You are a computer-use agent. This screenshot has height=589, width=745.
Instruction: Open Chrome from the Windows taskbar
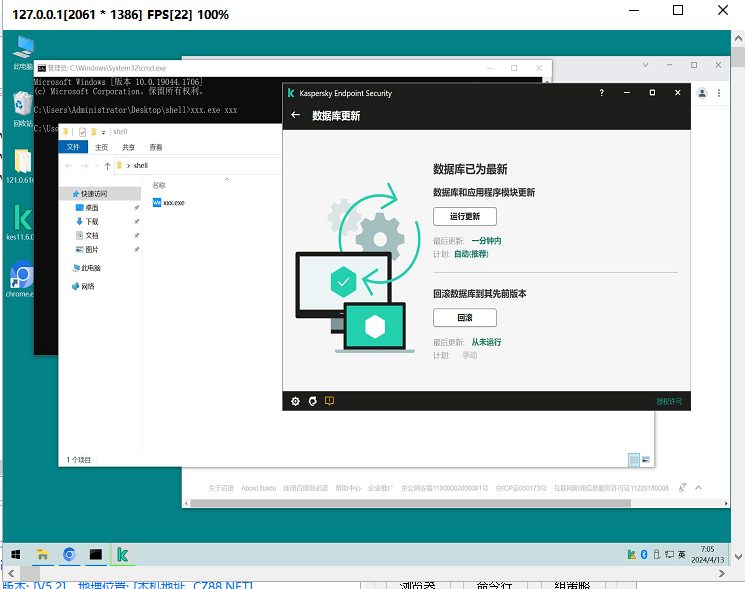pyautogui.click(x=70, y=553)
